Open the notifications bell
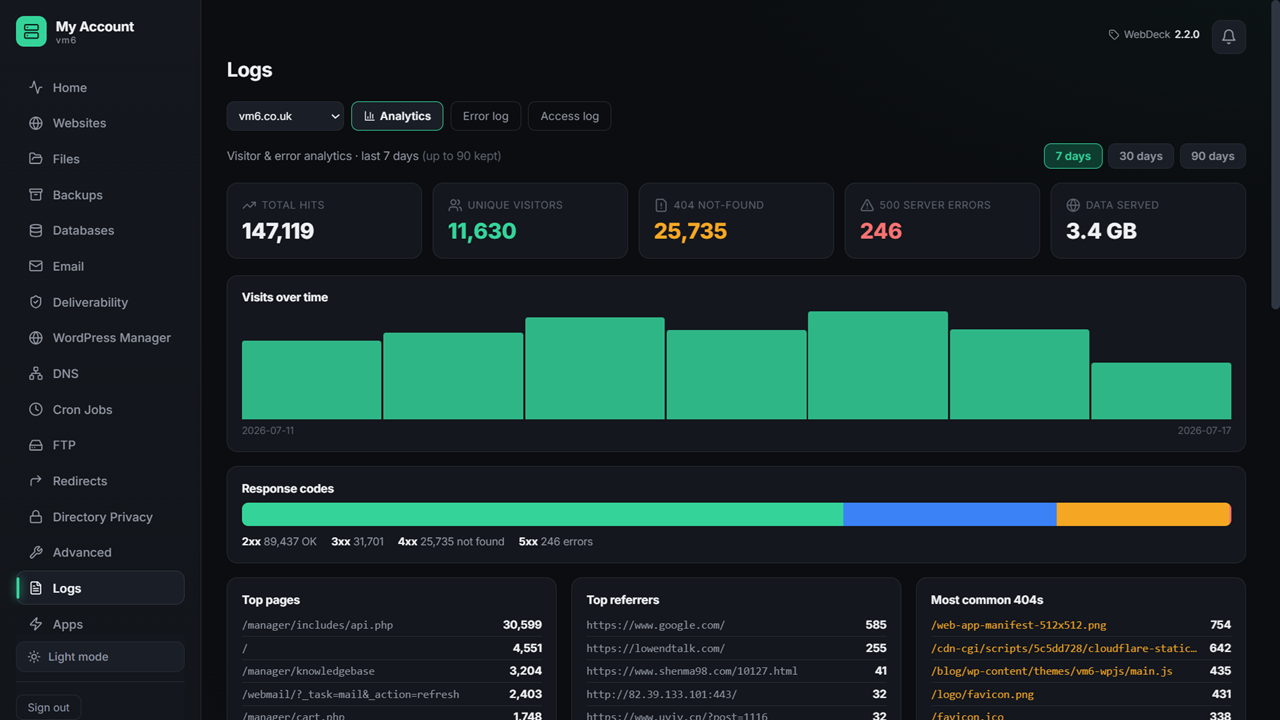Screen dimensions: 1280x720 [1228, 37]
